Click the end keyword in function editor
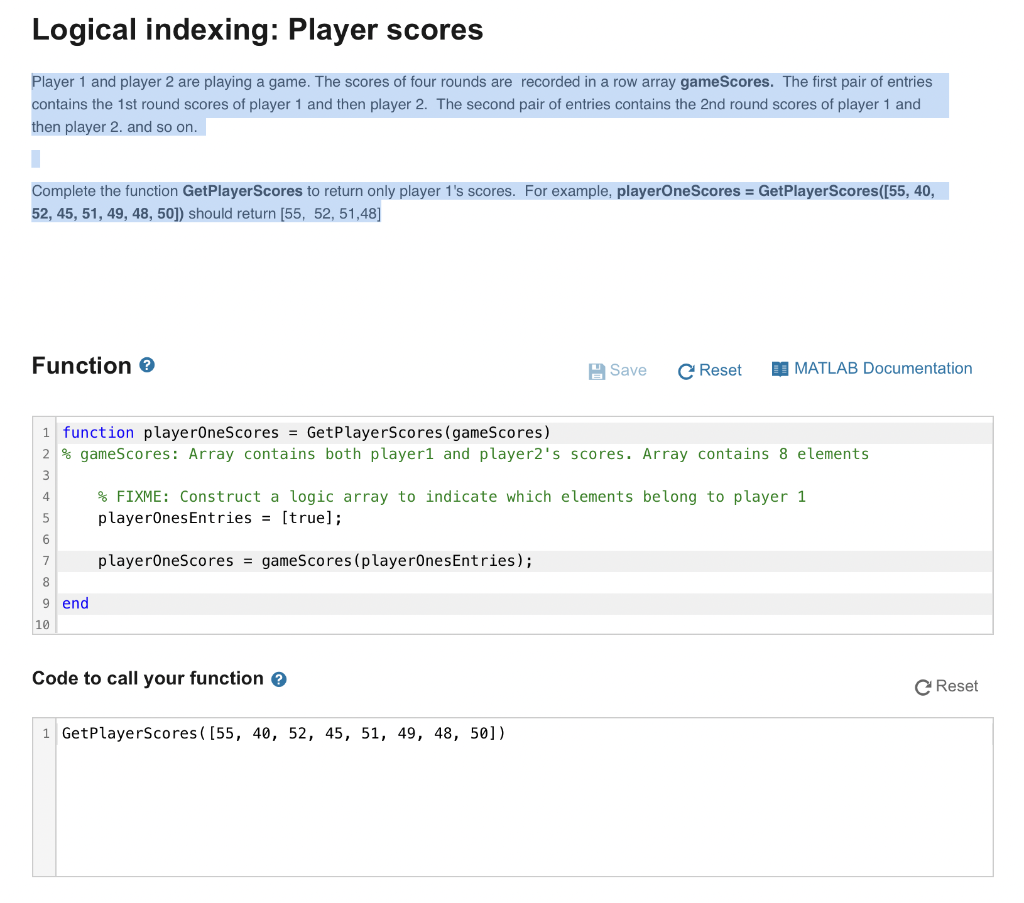Image resolution: width=1024 pixels, height=903 pixels. coord(76,603)
